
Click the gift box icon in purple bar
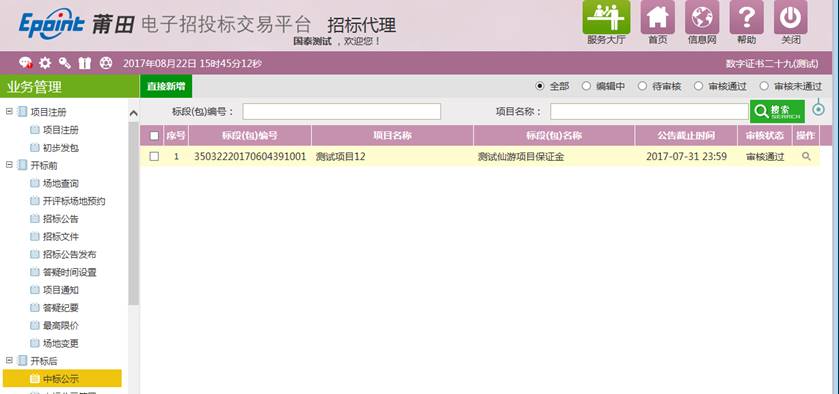(85, 63)
